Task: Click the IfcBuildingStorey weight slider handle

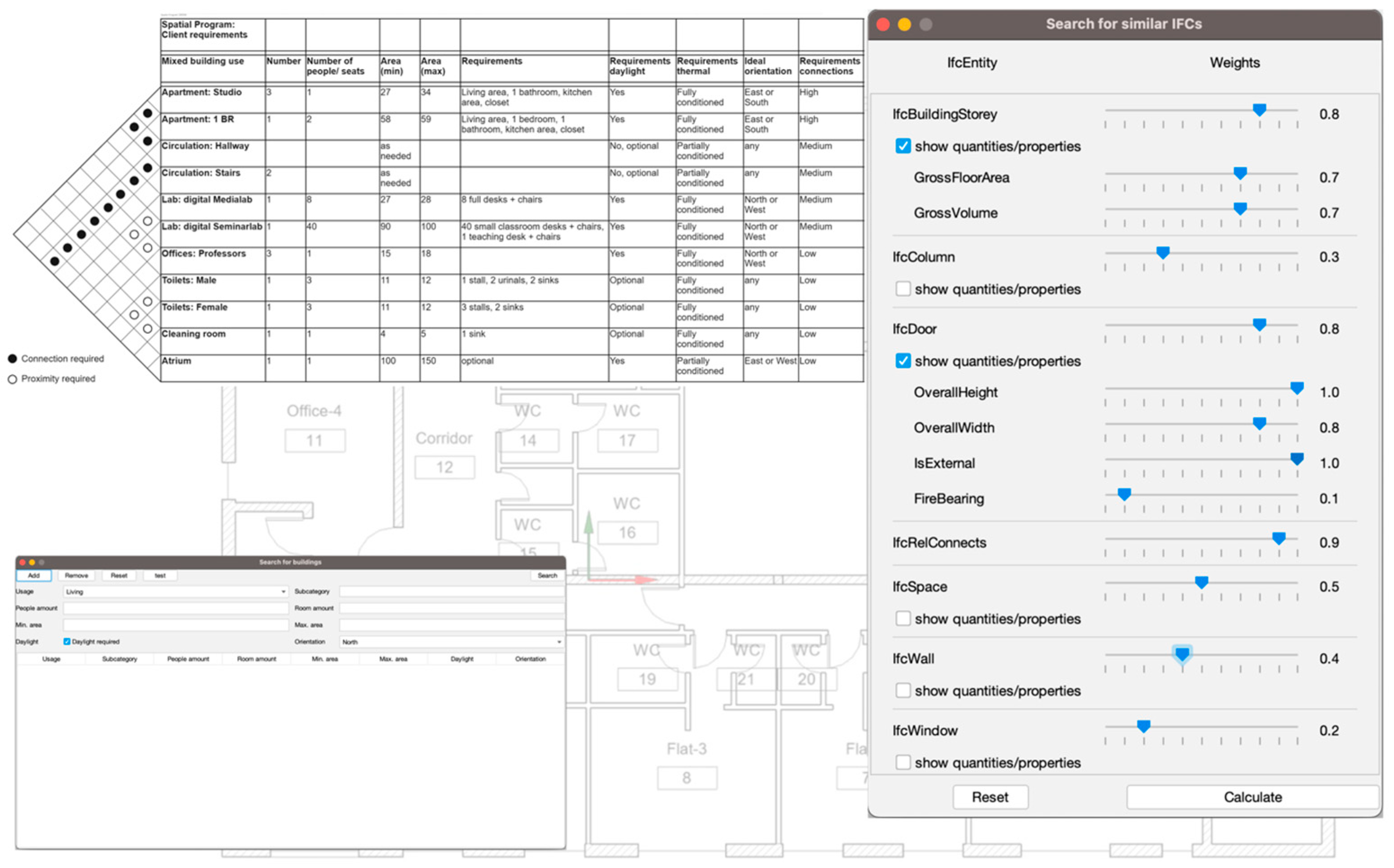Action: [1259, 110]
